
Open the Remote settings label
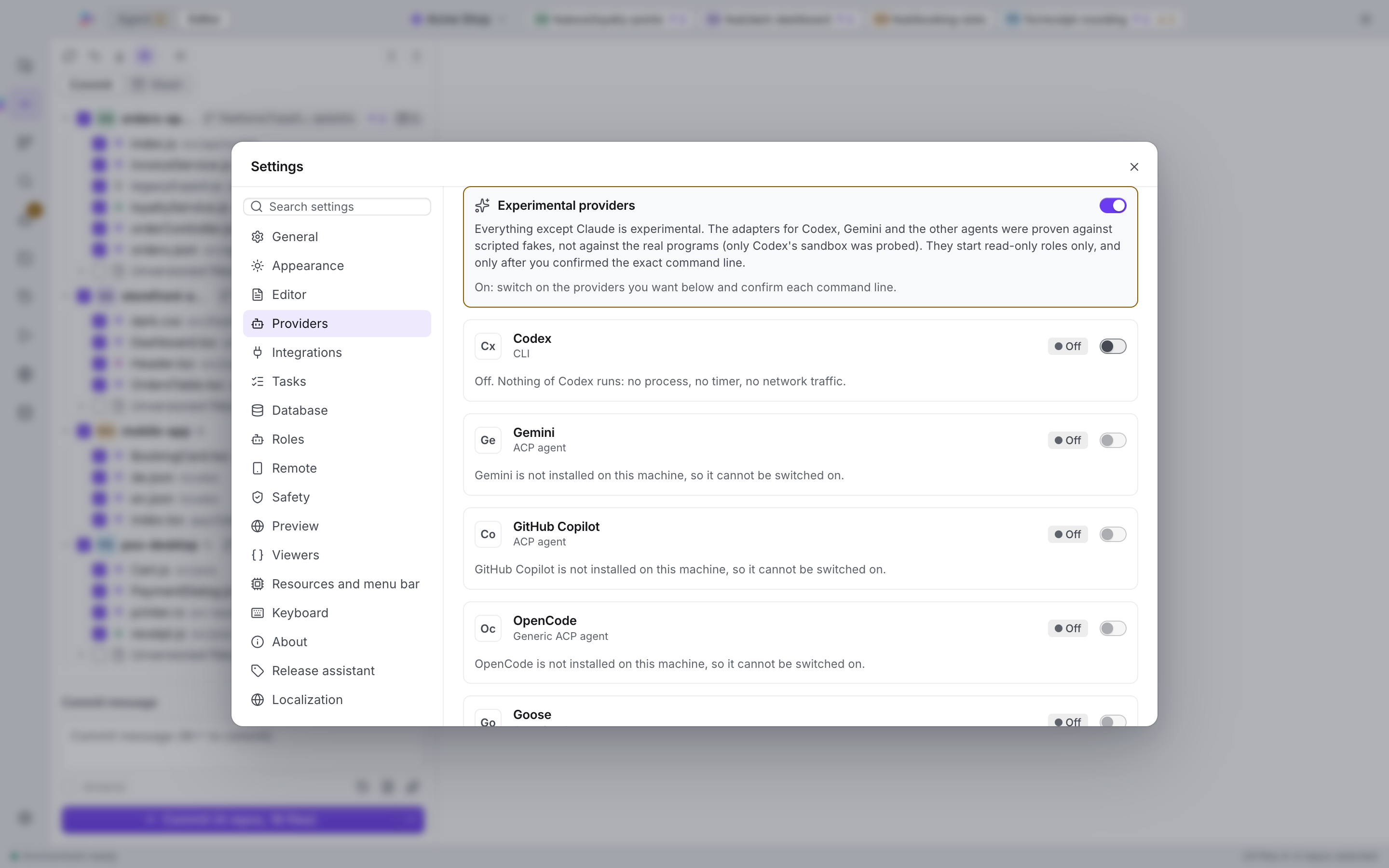tap(294, 468)
